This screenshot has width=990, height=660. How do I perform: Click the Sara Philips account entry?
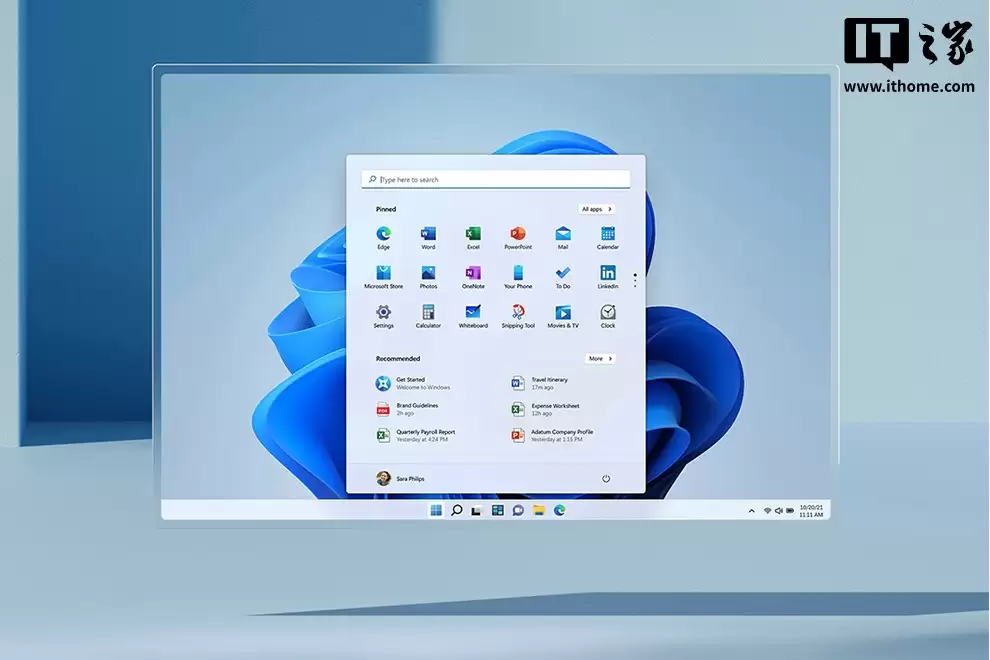tap(404, 478)
